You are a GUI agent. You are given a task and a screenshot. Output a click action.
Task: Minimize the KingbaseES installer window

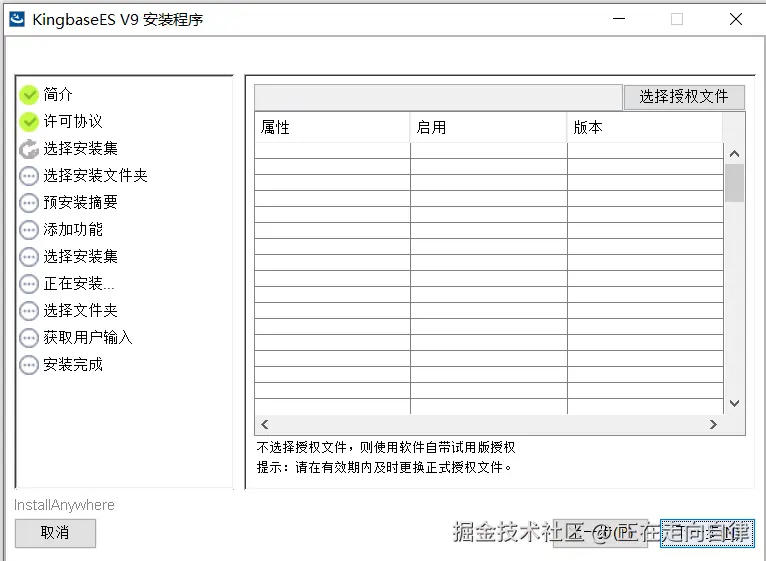619,19
